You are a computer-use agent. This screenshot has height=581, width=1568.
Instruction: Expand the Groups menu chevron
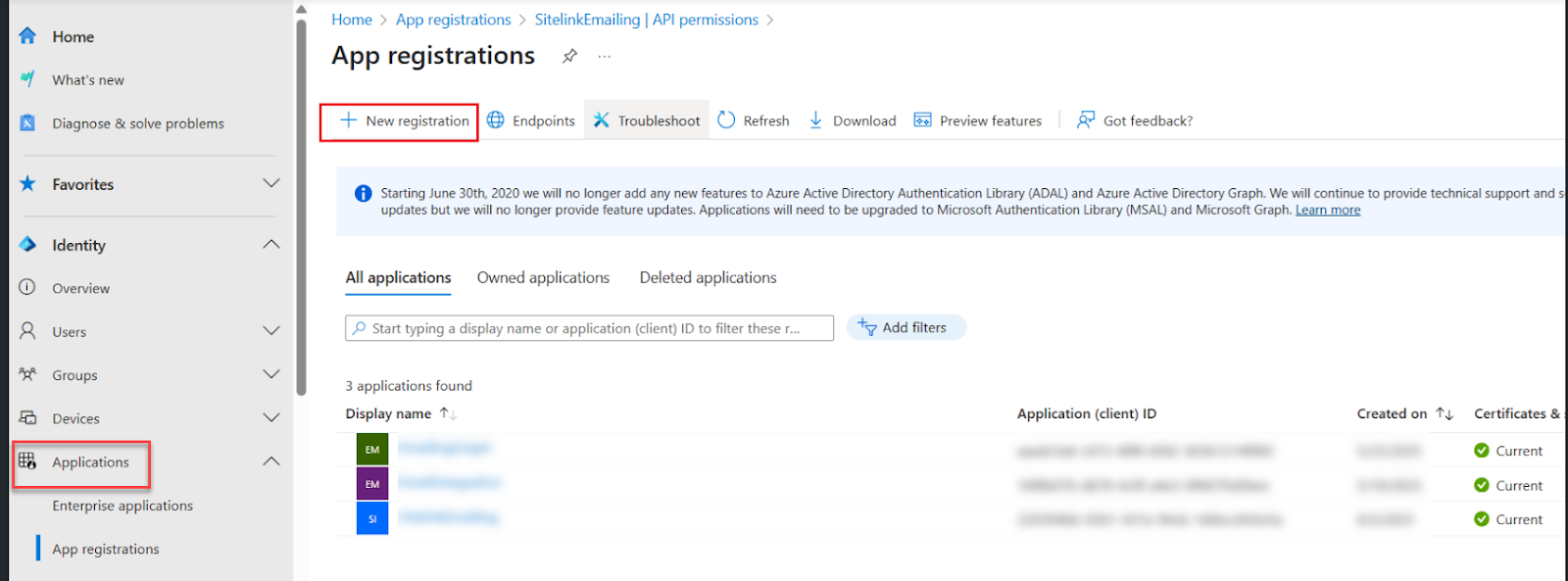(271, 374)
